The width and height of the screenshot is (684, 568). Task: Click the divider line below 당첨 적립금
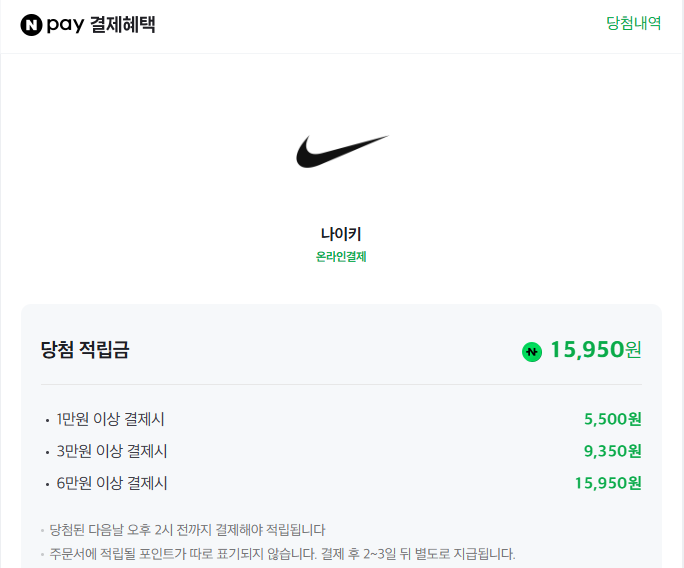(x=341, y=384)
